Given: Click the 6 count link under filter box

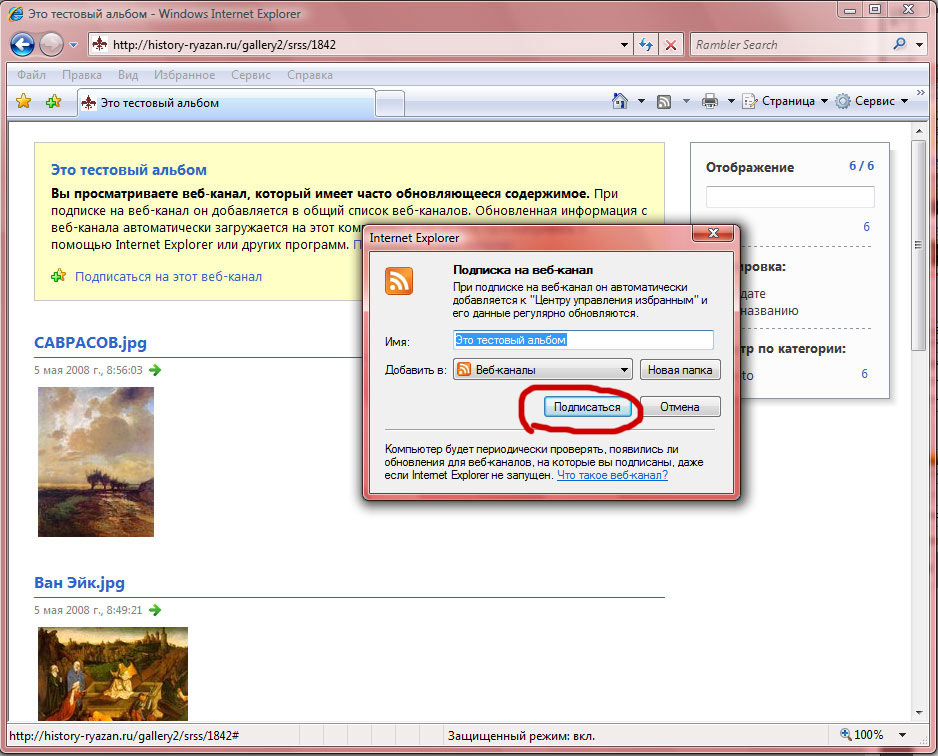Looking at the screenshot, I should click(866, 227).
